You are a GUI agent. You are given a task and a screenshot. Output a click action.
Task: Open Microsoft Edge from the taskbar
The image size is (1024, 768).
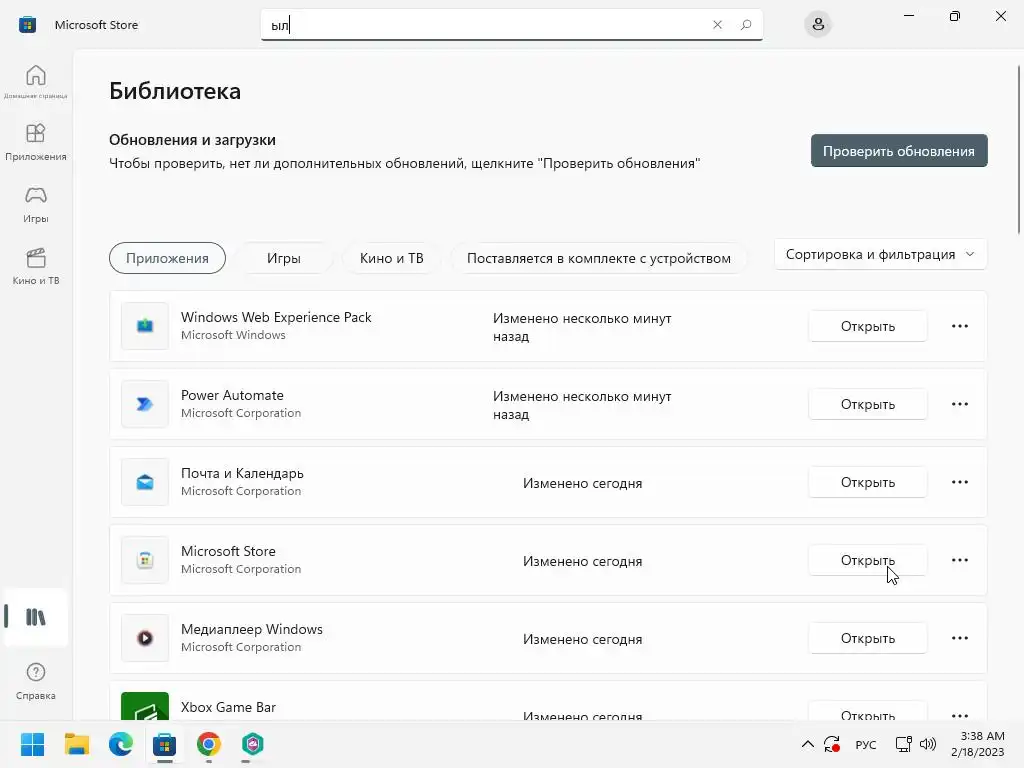click(x=121, y=744)
